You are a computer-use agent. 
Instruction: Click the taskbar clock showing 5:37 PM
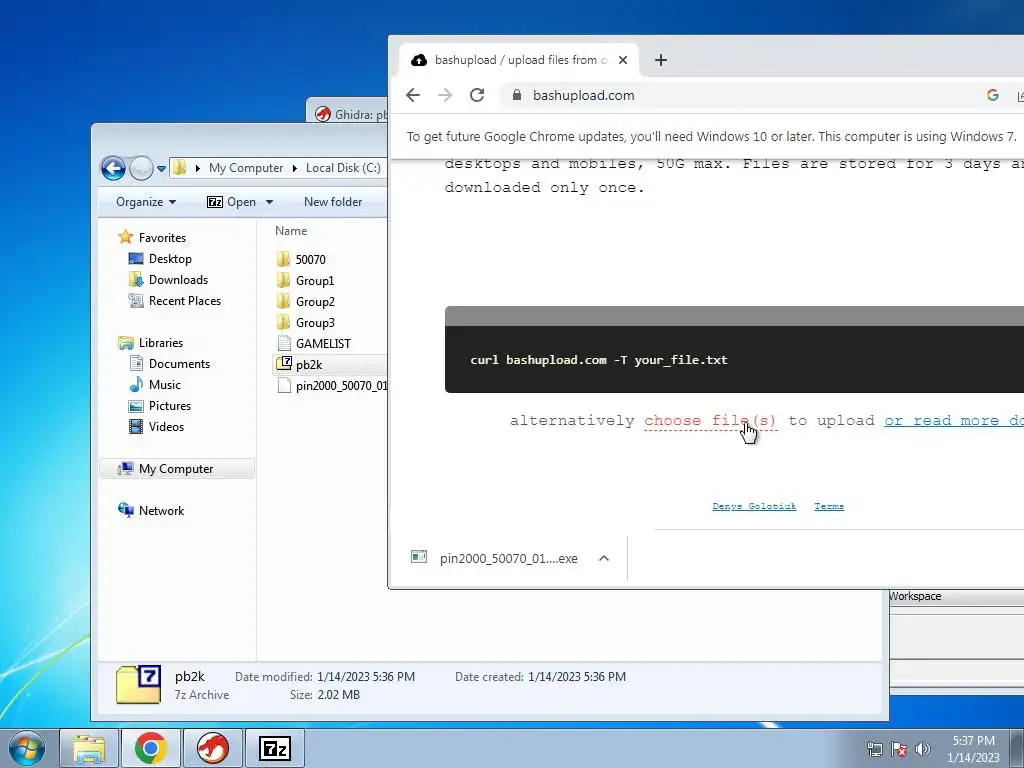click(x=973, y=749)
